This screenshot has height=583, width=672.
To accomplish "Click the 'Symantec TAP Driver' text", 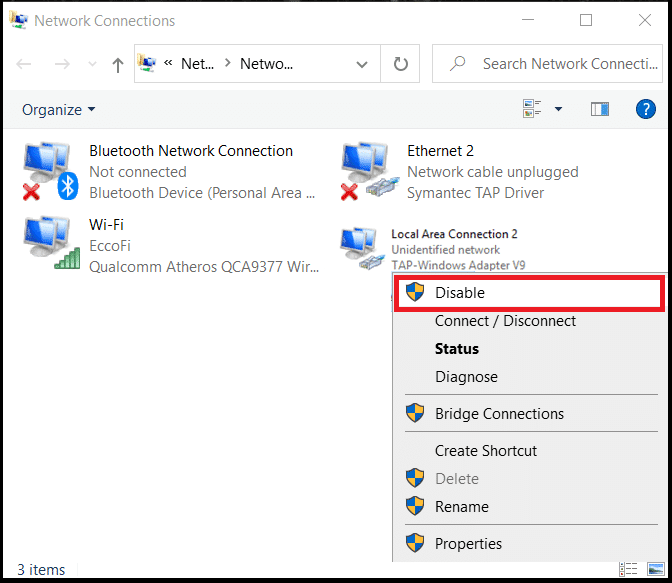I will (475, 193).
